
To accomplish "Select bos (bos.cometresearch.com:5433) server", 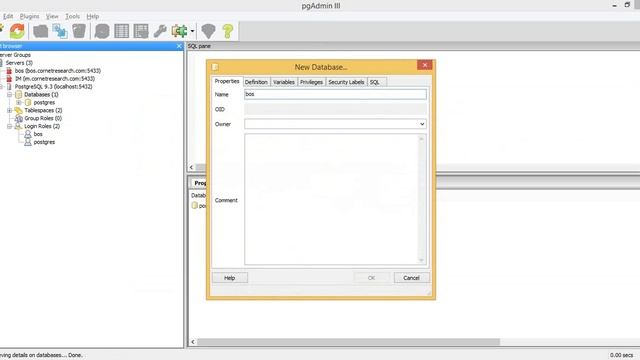I will pyautogui.click(x=58, y=71).
